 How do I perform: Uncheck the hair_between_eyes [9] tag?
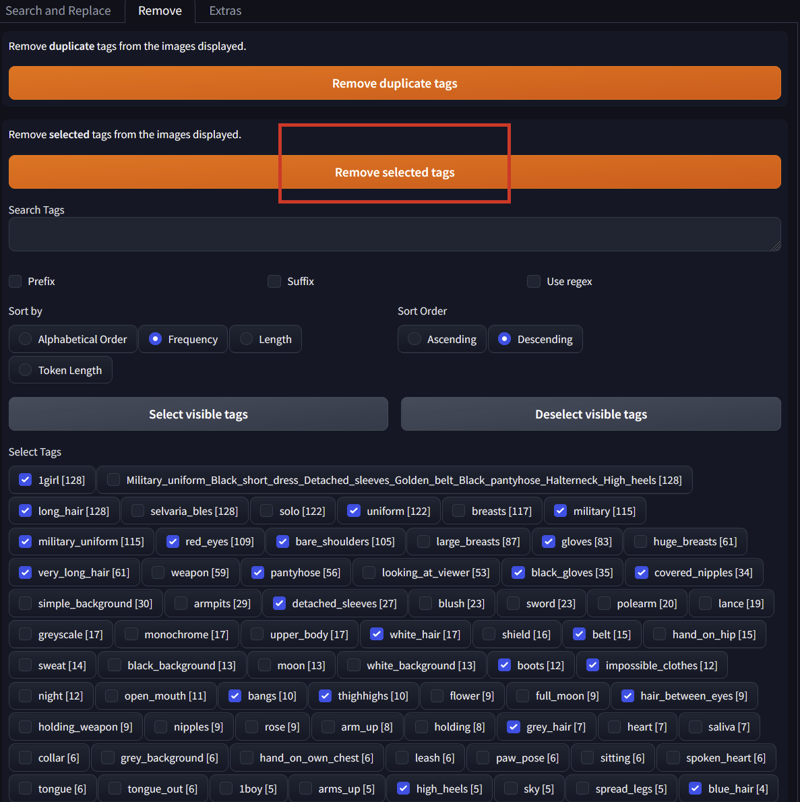[628, 696]
